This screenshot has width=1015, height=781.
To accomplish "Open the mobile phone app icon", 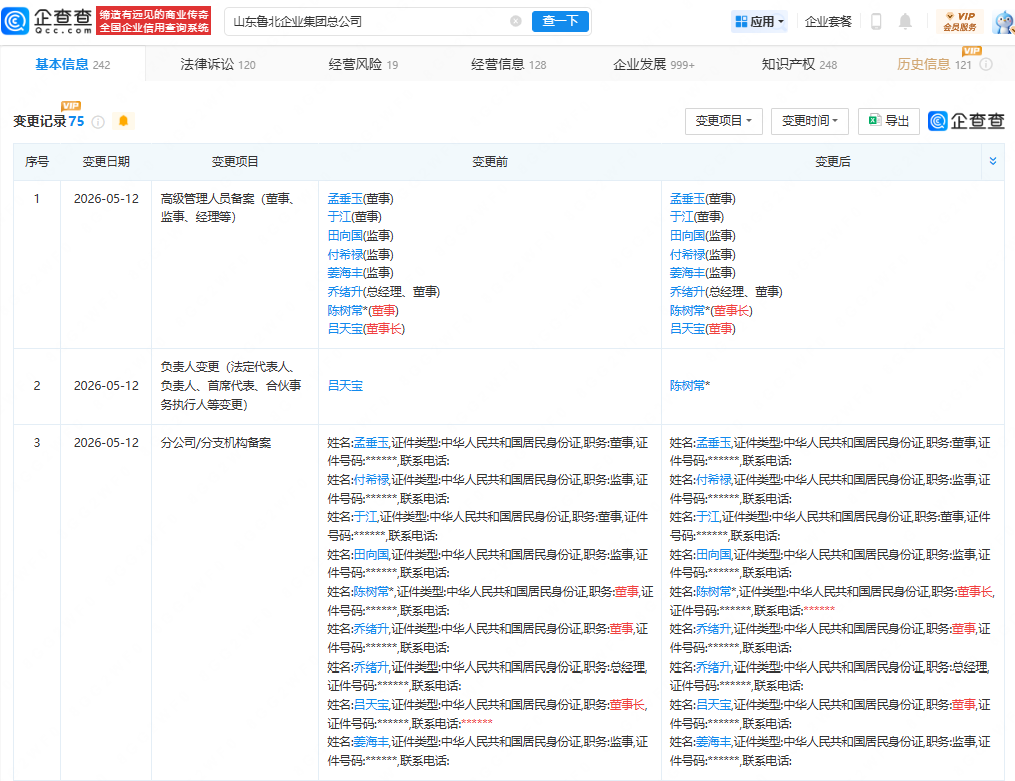I will click(x=876, y=21).
